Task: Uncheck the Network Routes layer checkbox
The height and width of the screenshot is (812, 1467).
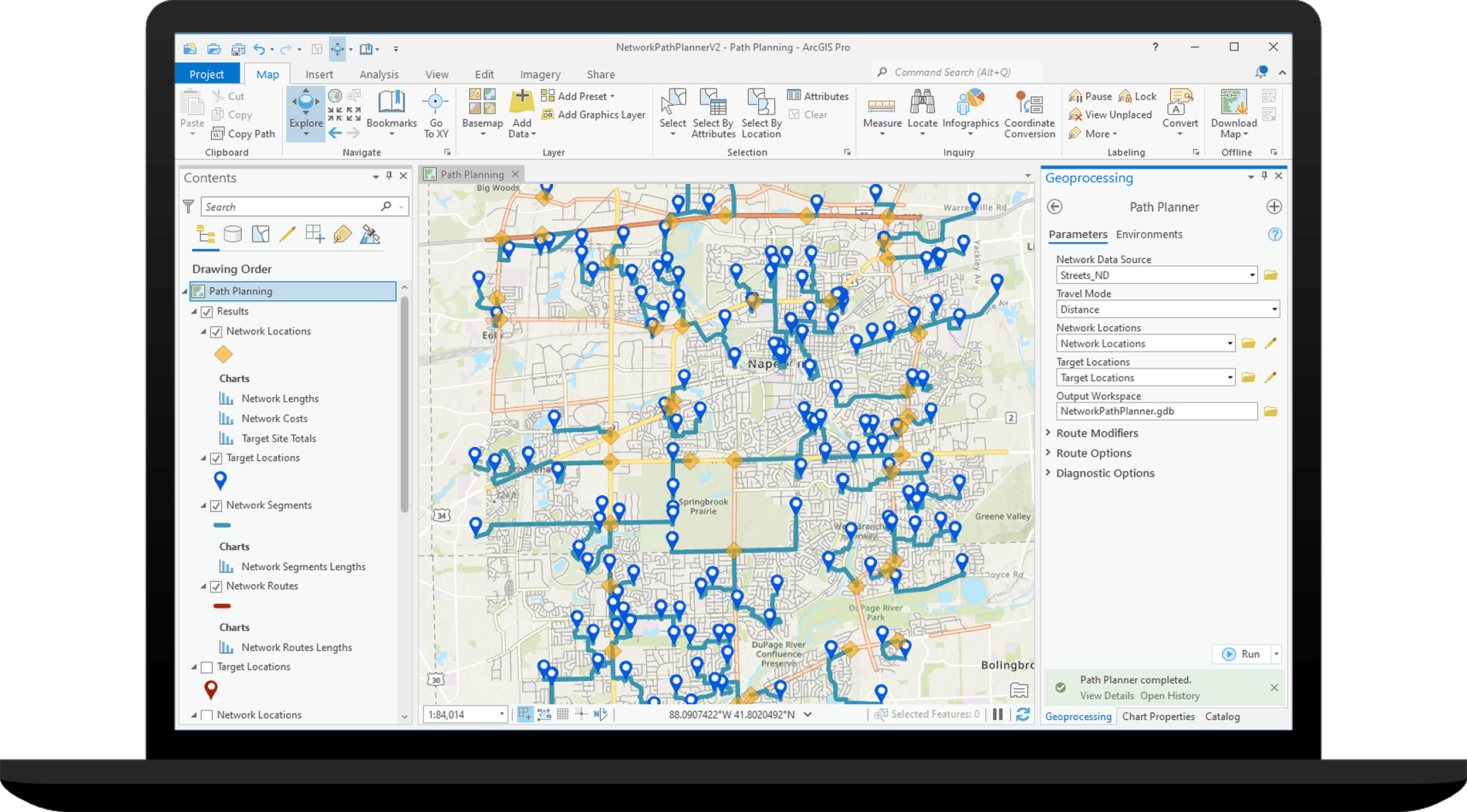Action: [216, 587]
